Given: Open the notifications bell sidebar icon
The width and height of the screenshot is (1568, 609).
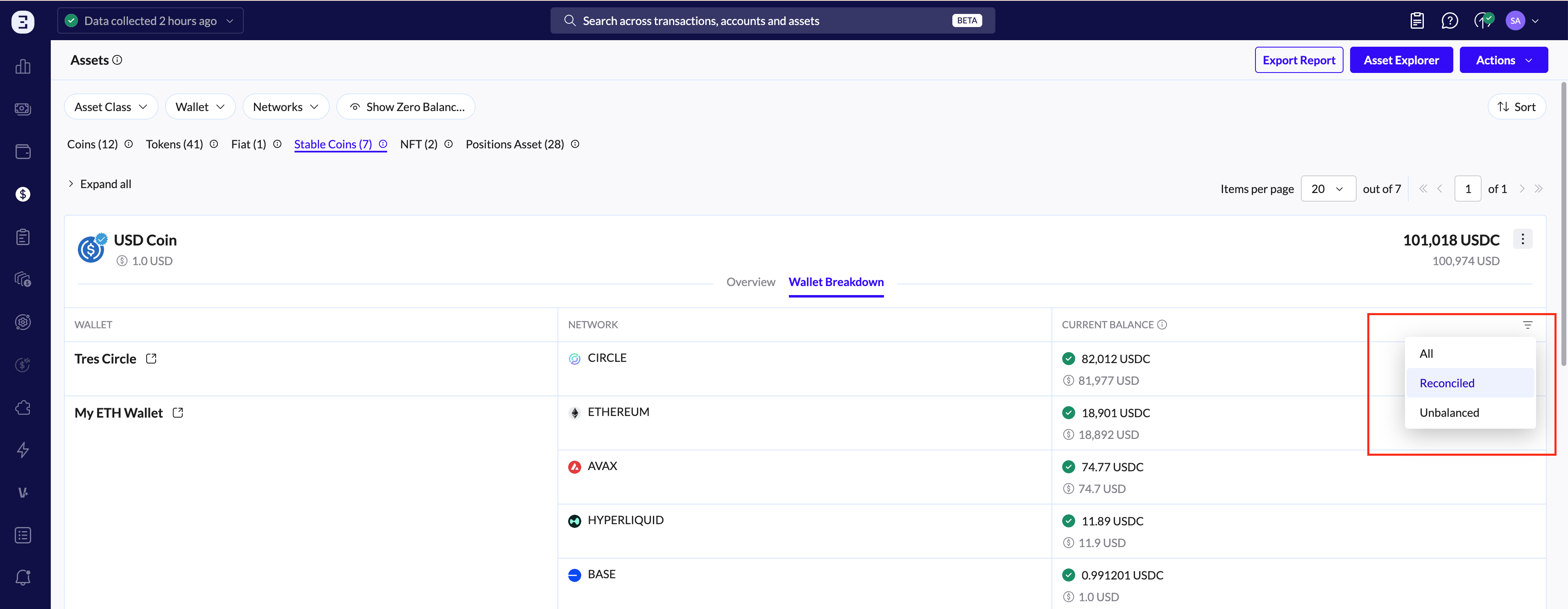Looking at the screenshot, I should point(23,577).
